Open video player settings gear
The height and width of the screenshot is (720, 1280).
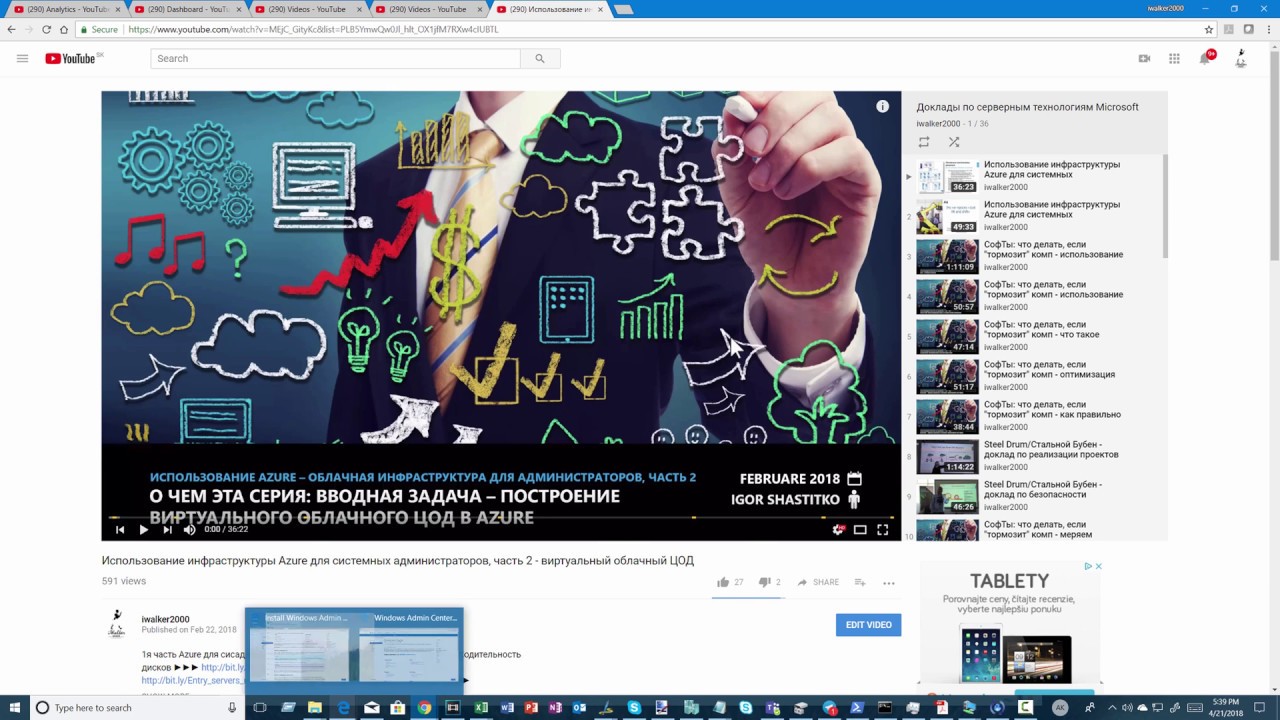tap(838, 530)
